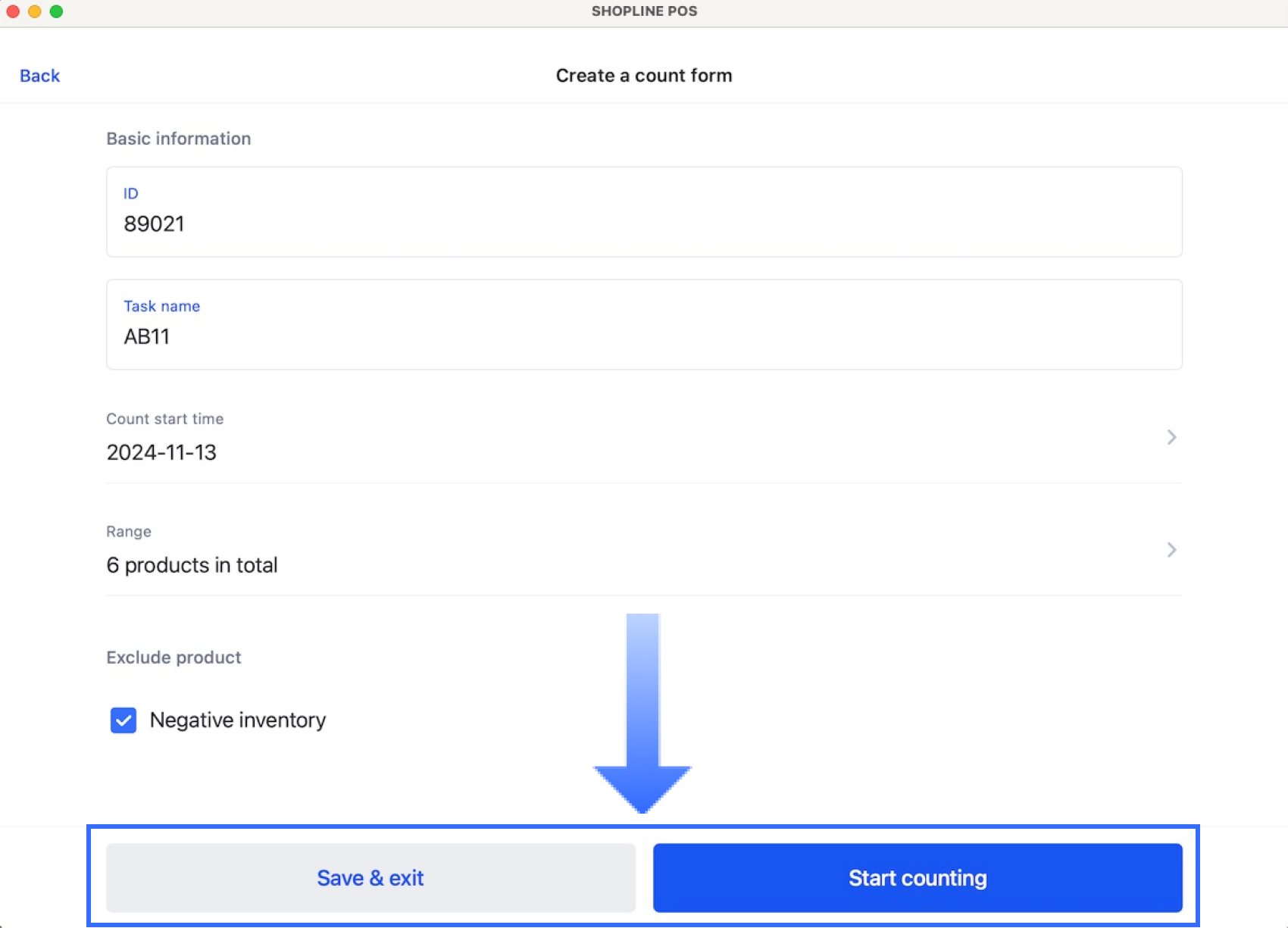Click the Negative inventory label text
1288x928 pixels.
(238, 720)
